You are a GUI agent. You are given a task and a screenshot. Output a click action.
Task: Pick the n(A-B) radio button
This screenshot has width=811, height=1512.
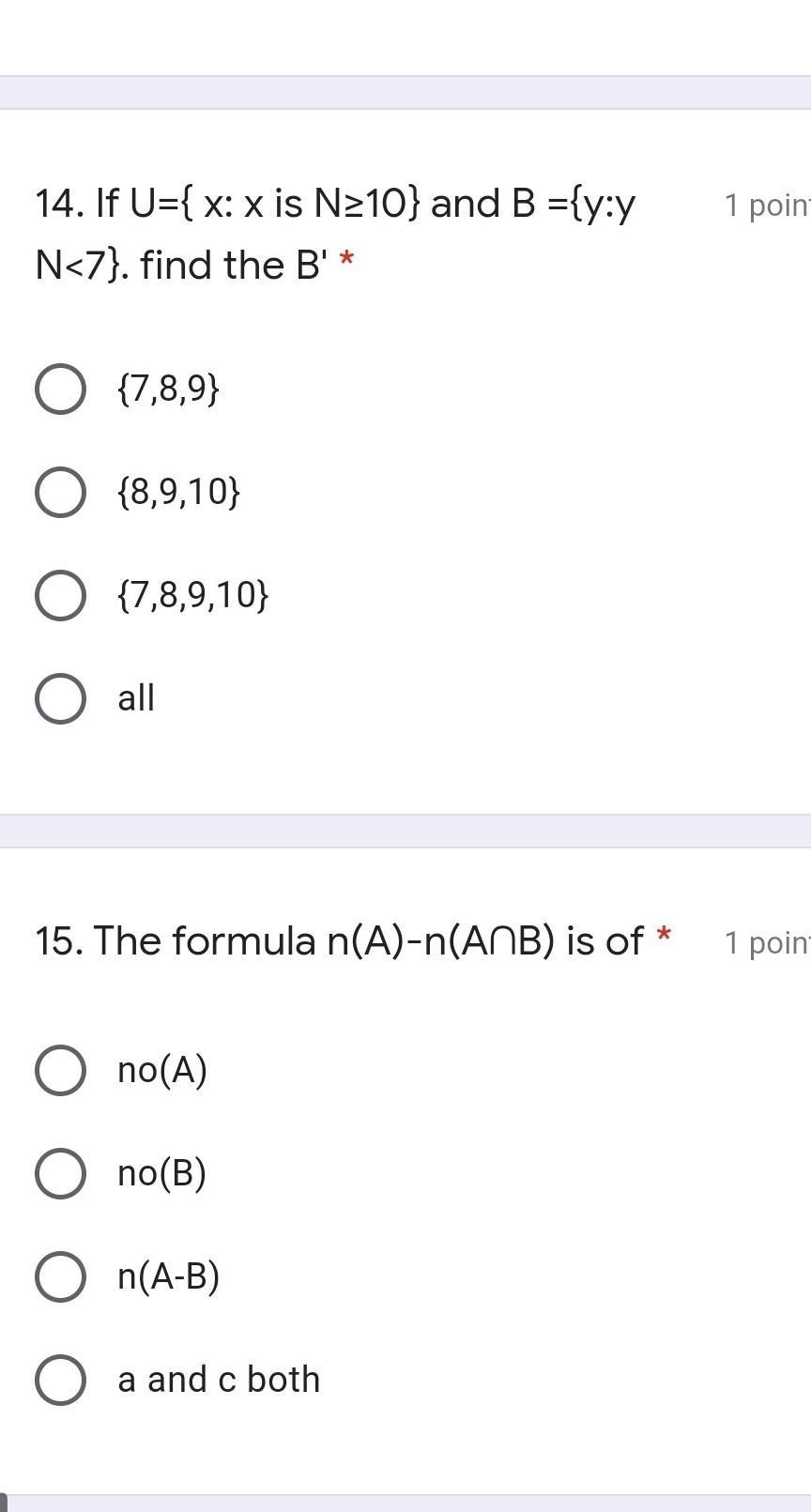pyautogui.click(x=61, y=1276)
